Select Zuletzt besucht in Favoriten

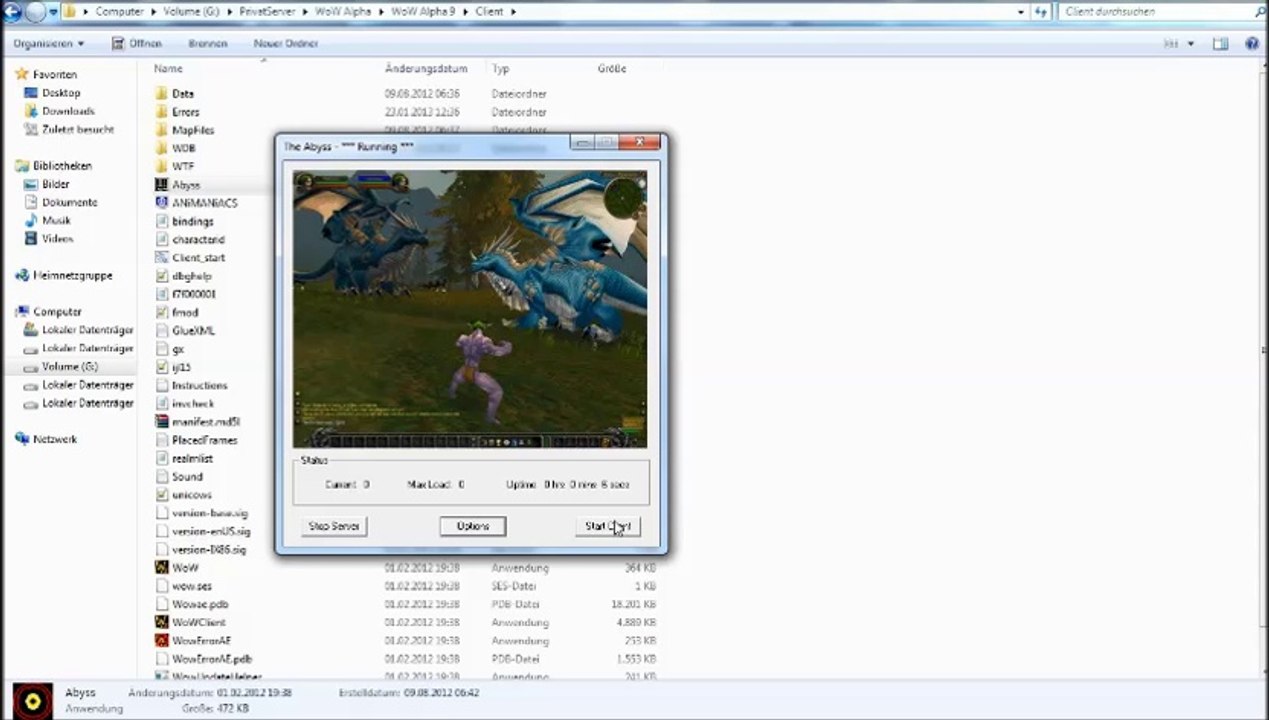pyautogui.click(x=78, y=130)
